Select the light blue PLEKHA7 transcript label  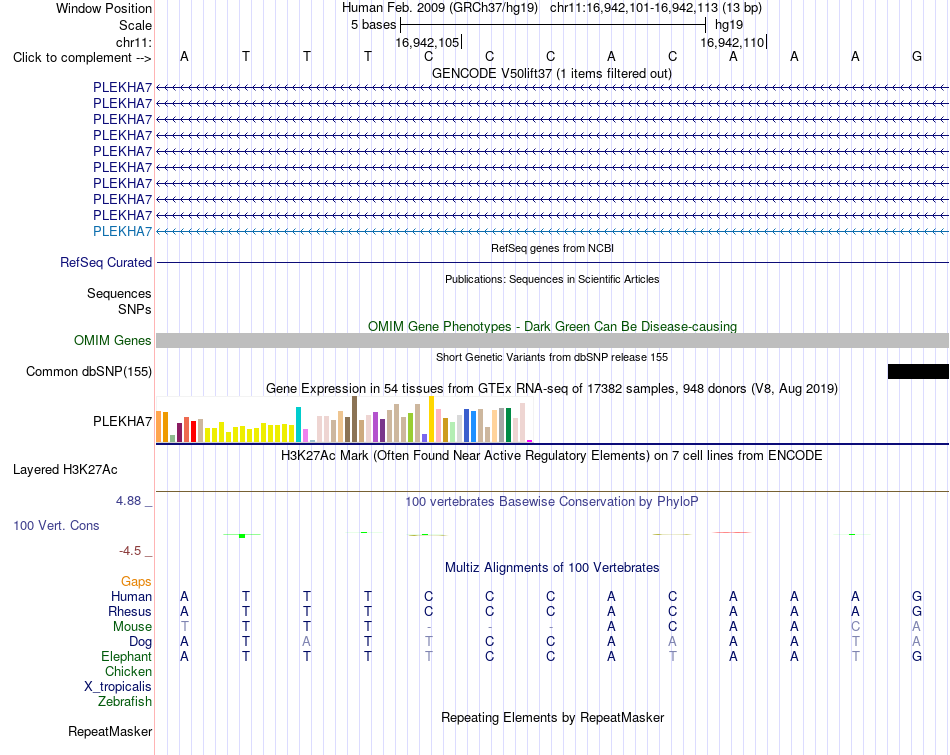click(x=122, y=231)
